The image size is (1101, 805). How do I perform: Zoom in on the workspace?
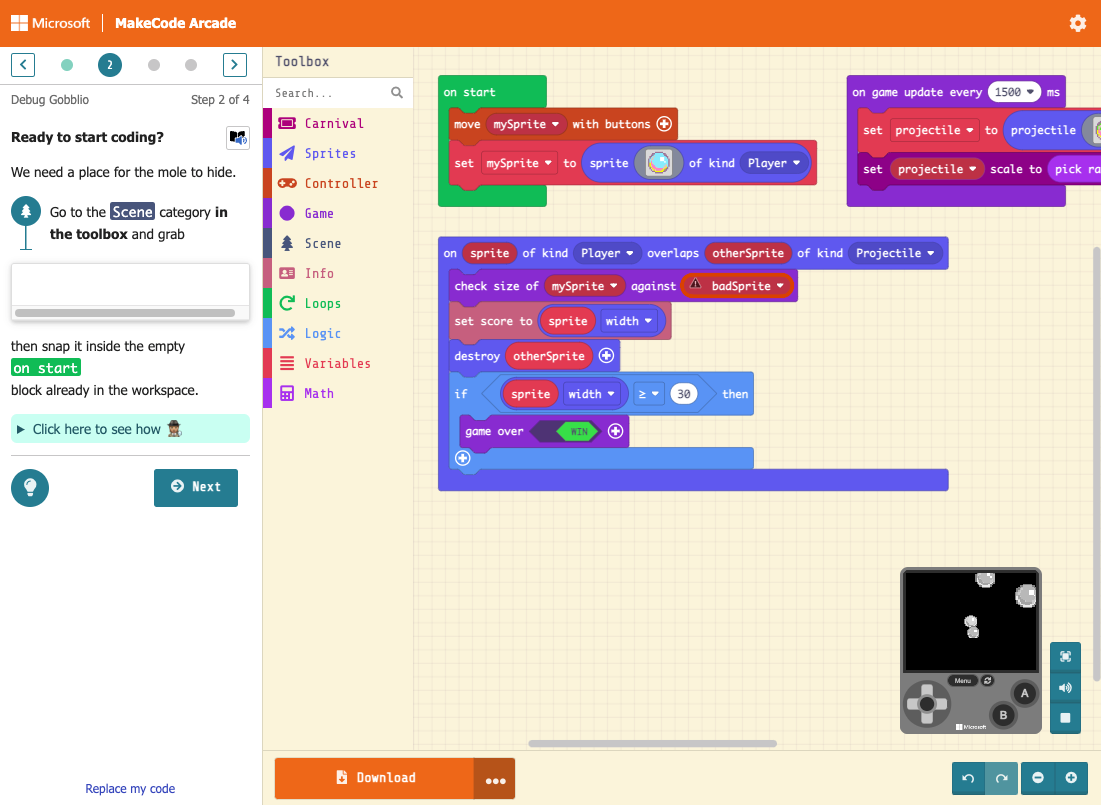pyautogui.click(x=1071, y=778)
